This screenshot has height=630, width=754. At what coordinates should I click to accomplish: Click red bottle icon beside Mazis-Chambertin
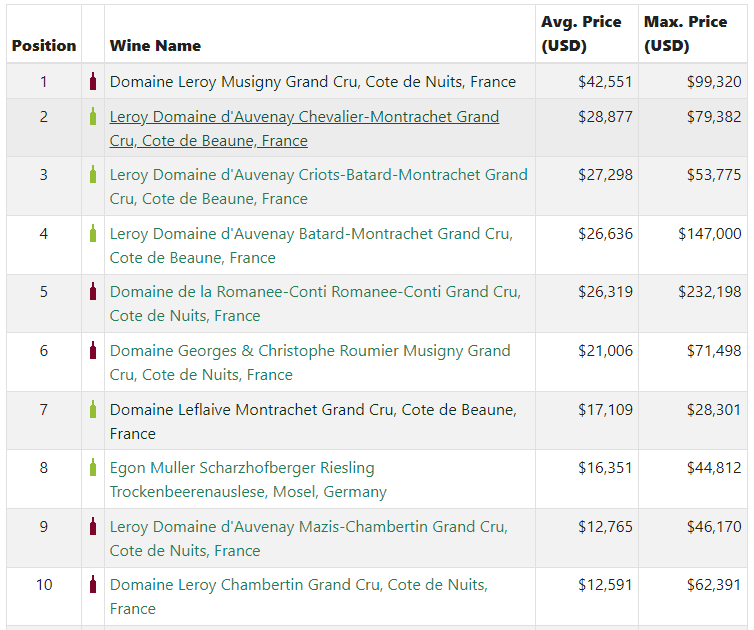(x=93, y=527)
